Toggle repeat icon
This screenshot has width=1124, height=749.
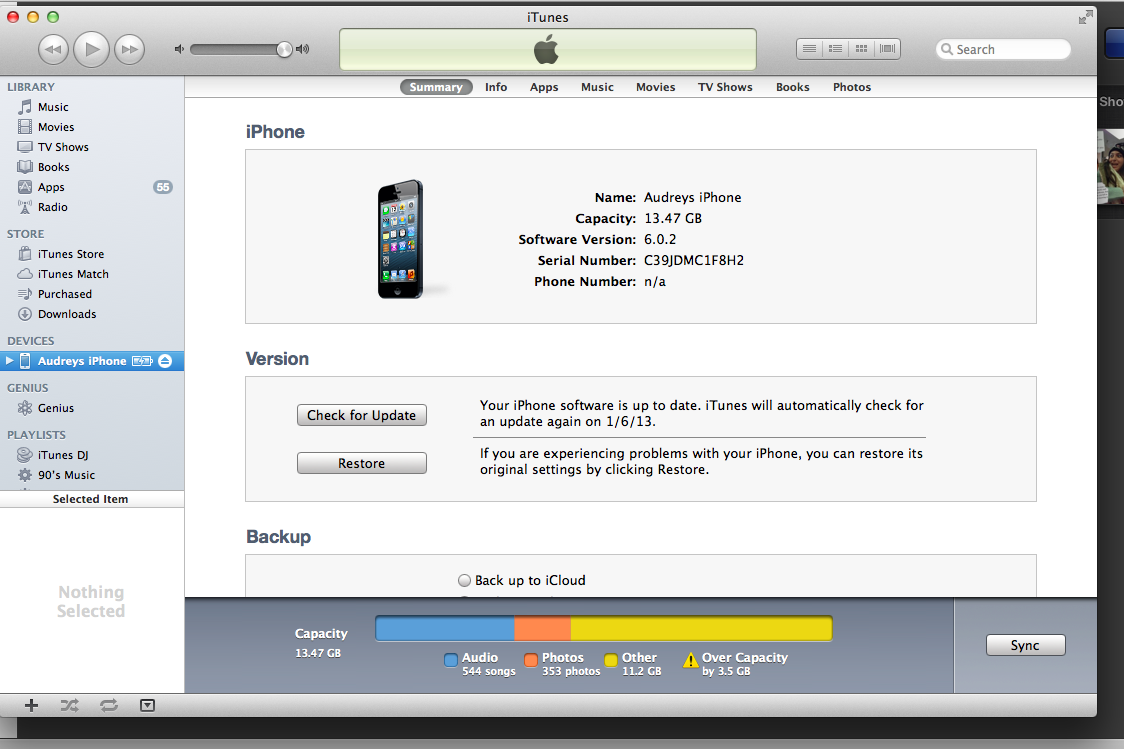[109, 705]
